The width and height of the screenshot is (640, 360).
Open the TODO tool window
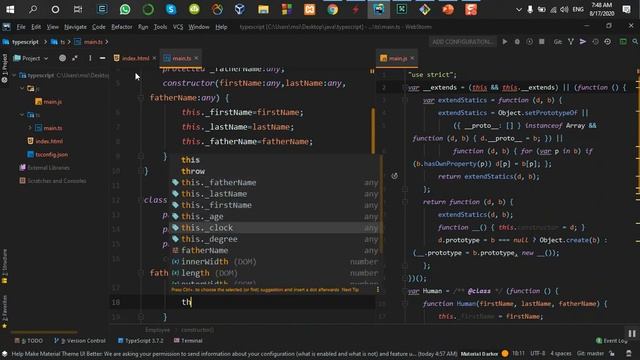(29, 340)
